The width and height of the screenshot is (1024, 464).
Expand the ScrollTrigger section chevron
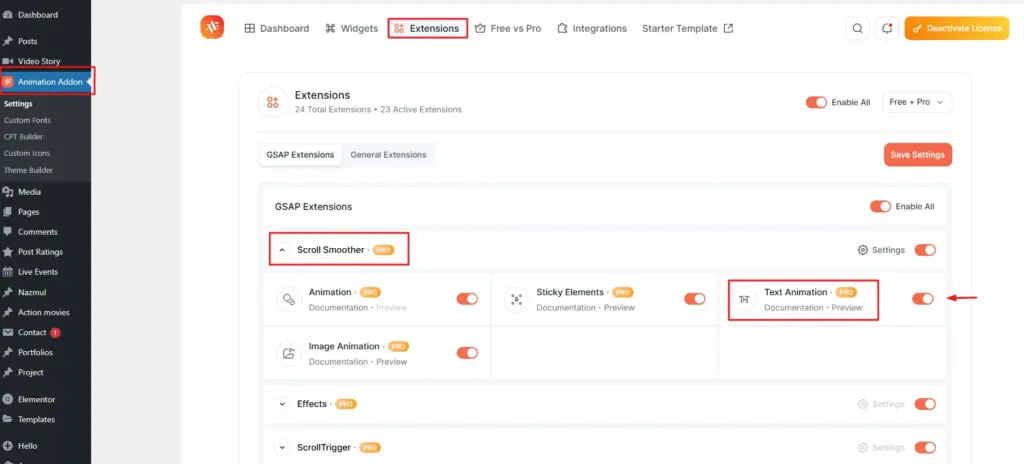point(282,448)
